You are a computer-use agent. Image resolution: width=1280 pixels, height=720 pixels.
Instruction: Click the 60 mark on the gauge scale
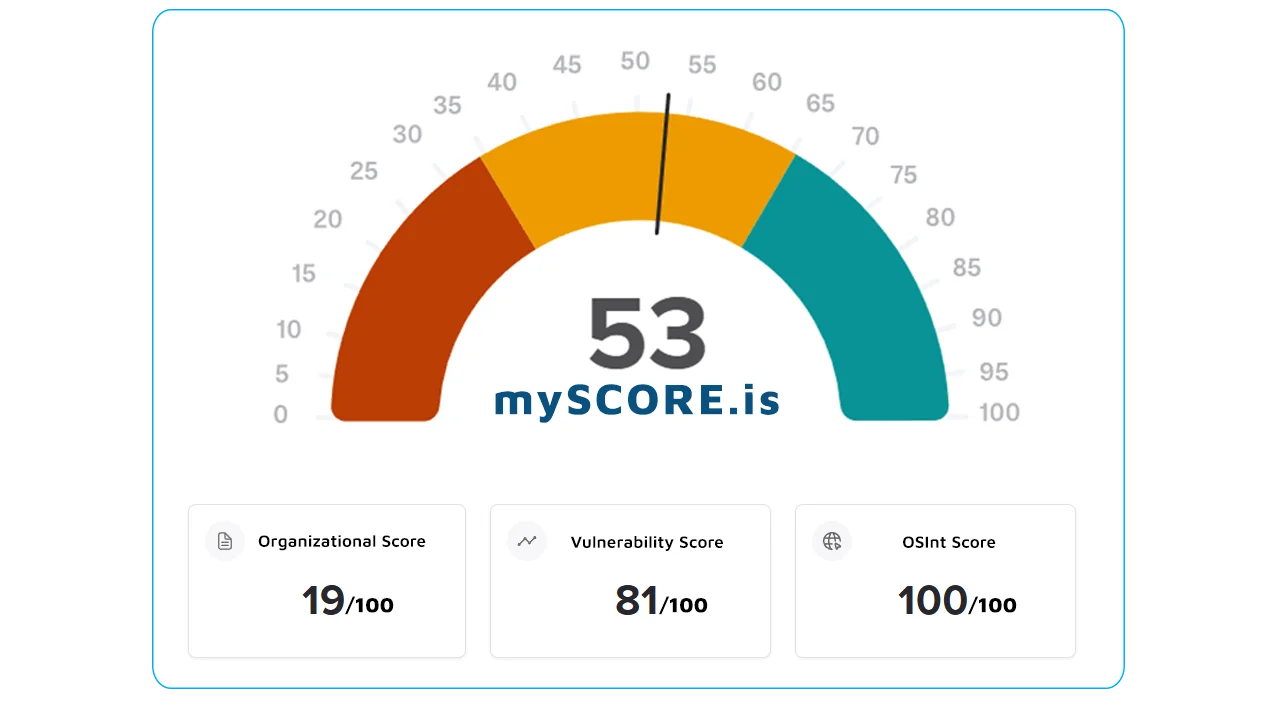(767, 82)
